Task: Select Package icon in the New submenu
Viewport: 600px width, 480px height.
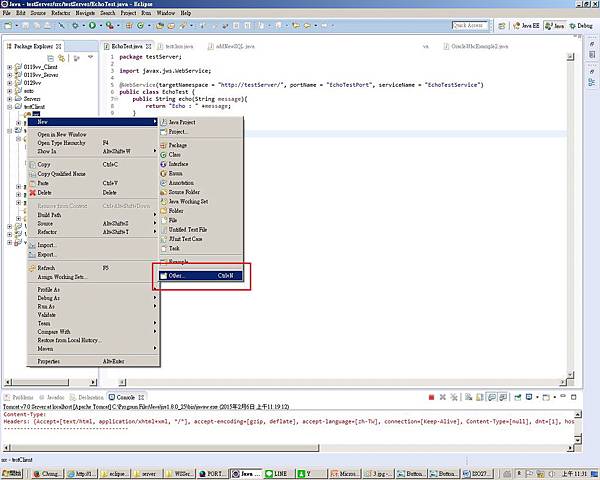Action: click(x=164, y=145)
